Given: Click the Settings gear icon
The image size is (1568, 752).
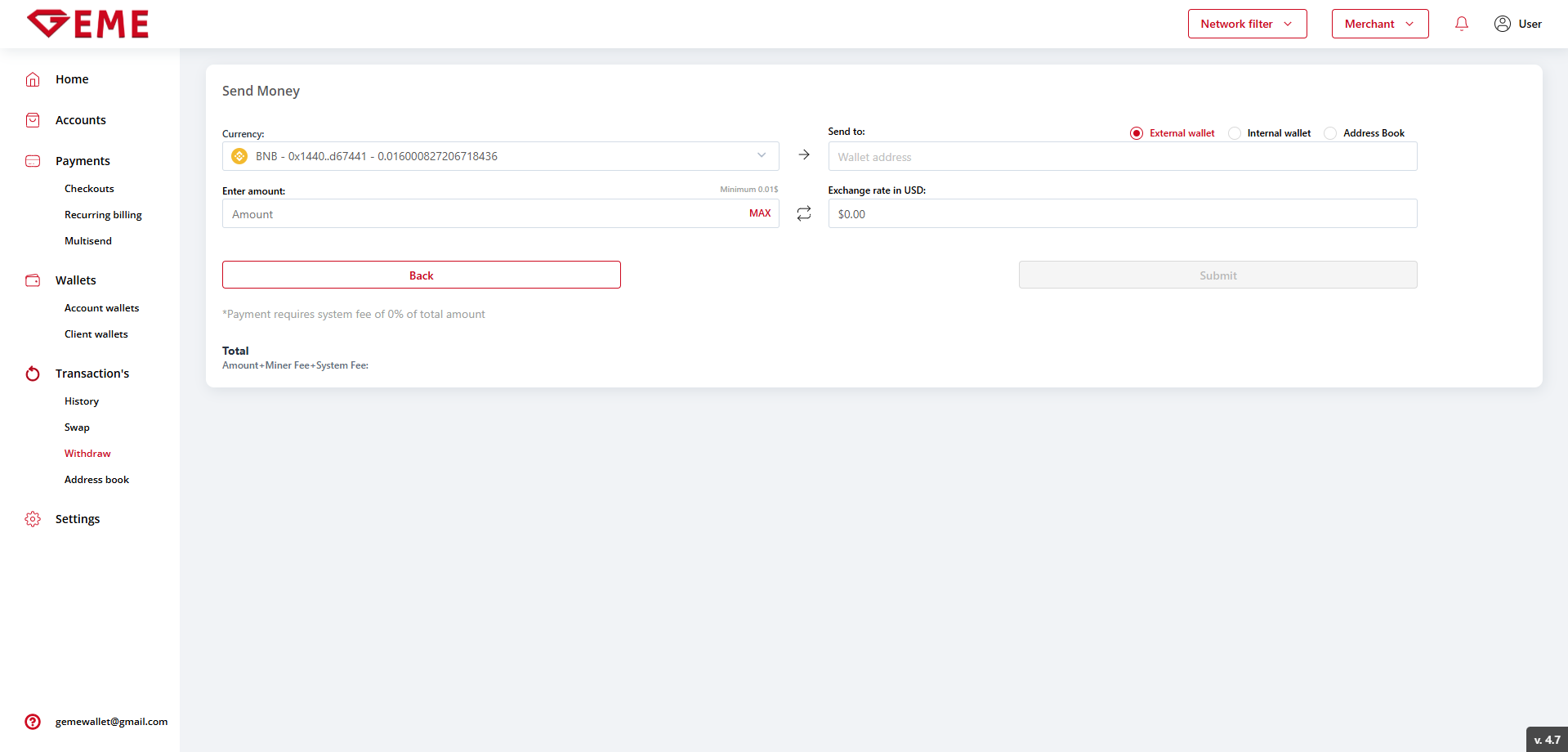Looking at the screenshot, I should (33, 519).
